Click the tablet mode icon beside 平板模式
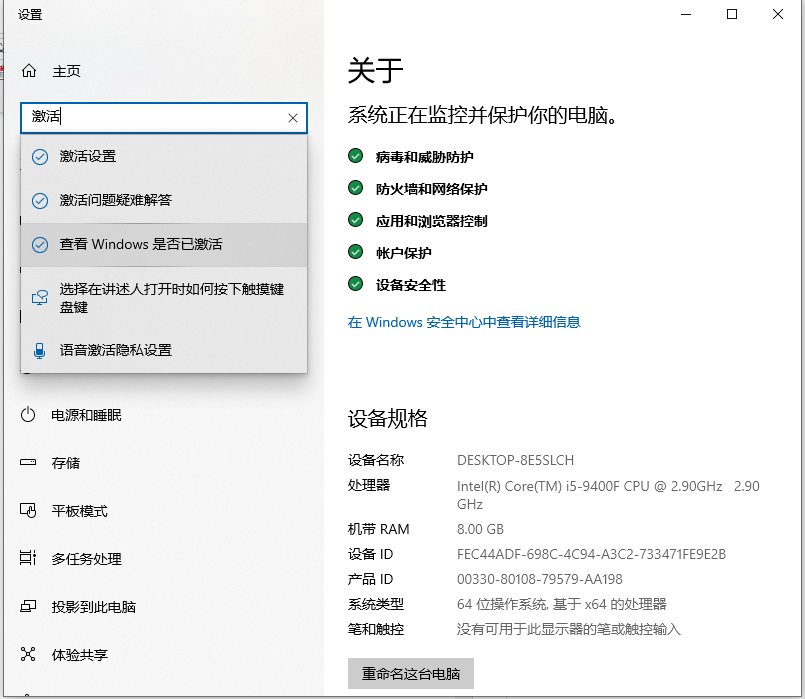Viewport: 805px width, 699px height. coord(29,511)
